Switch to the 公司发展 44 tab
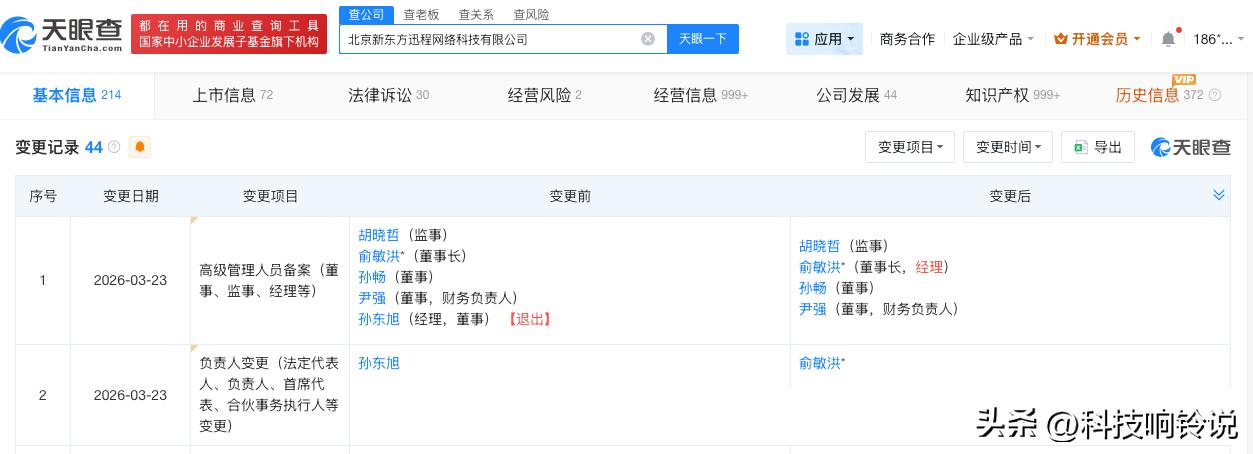The image size is (1253, 454). (x=856, y=96)
